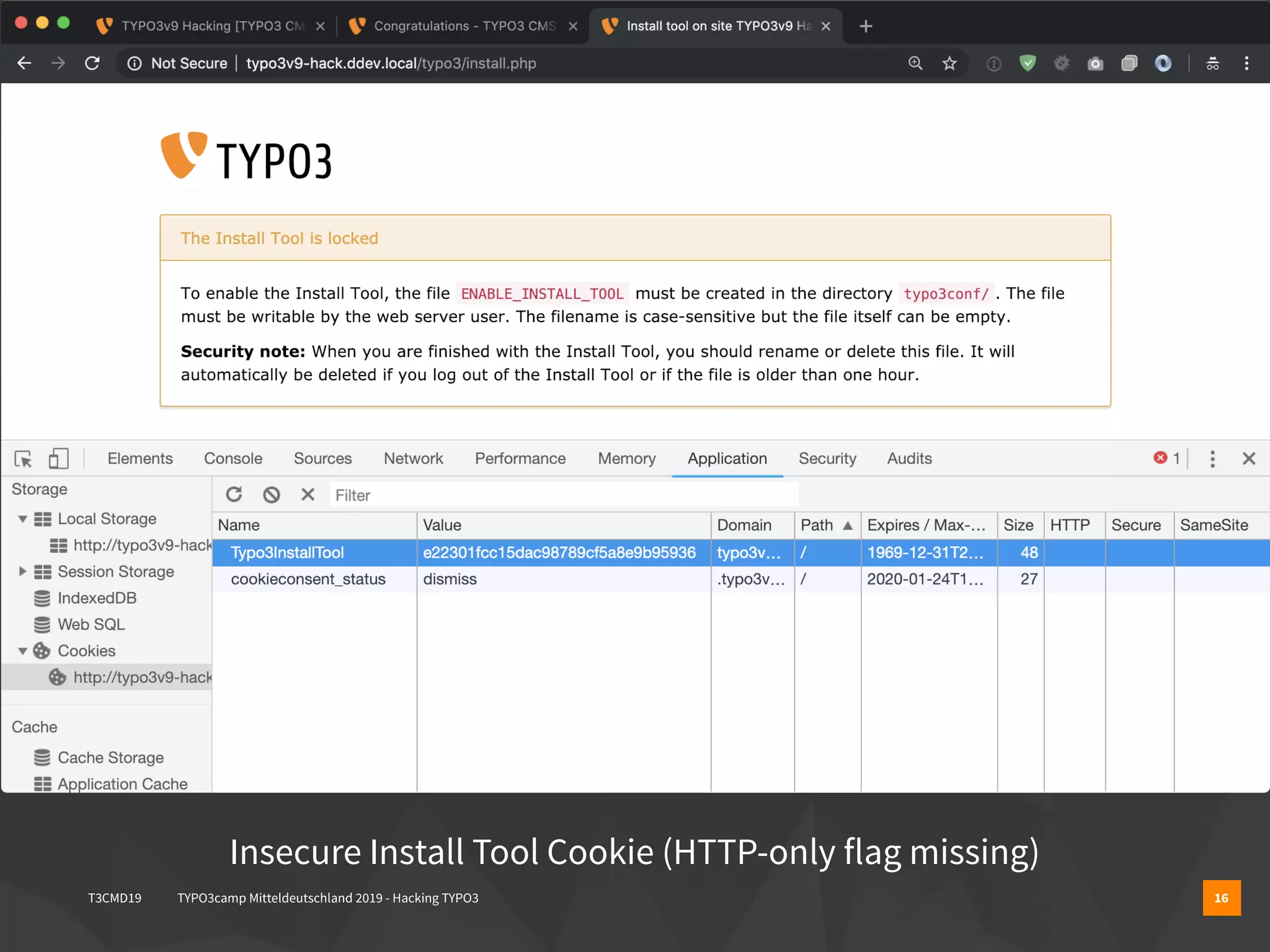Go back using the browser back arrow

24,63
